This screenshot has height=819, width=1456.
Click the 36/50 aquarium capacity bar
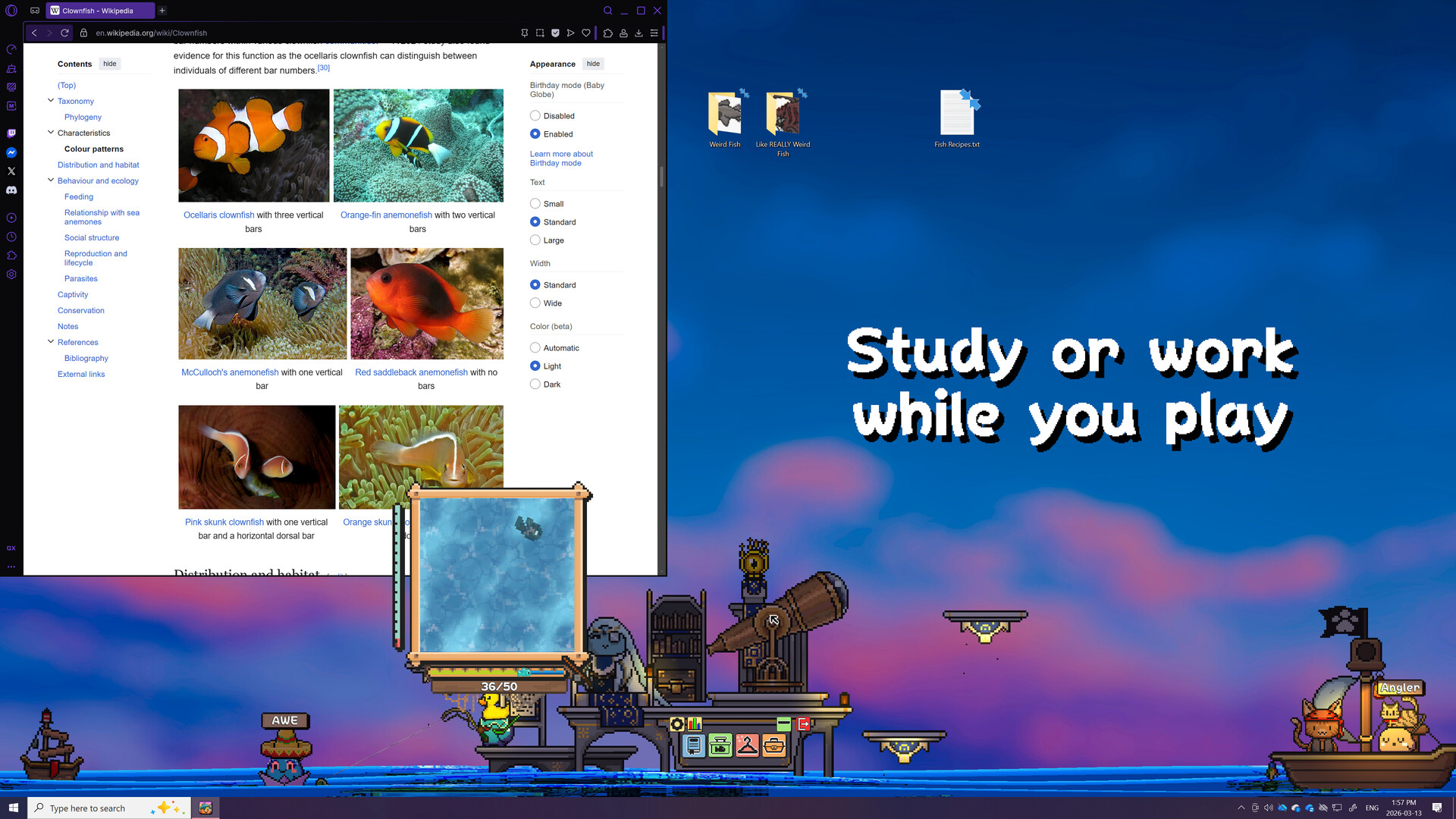[x=497, y=686]
